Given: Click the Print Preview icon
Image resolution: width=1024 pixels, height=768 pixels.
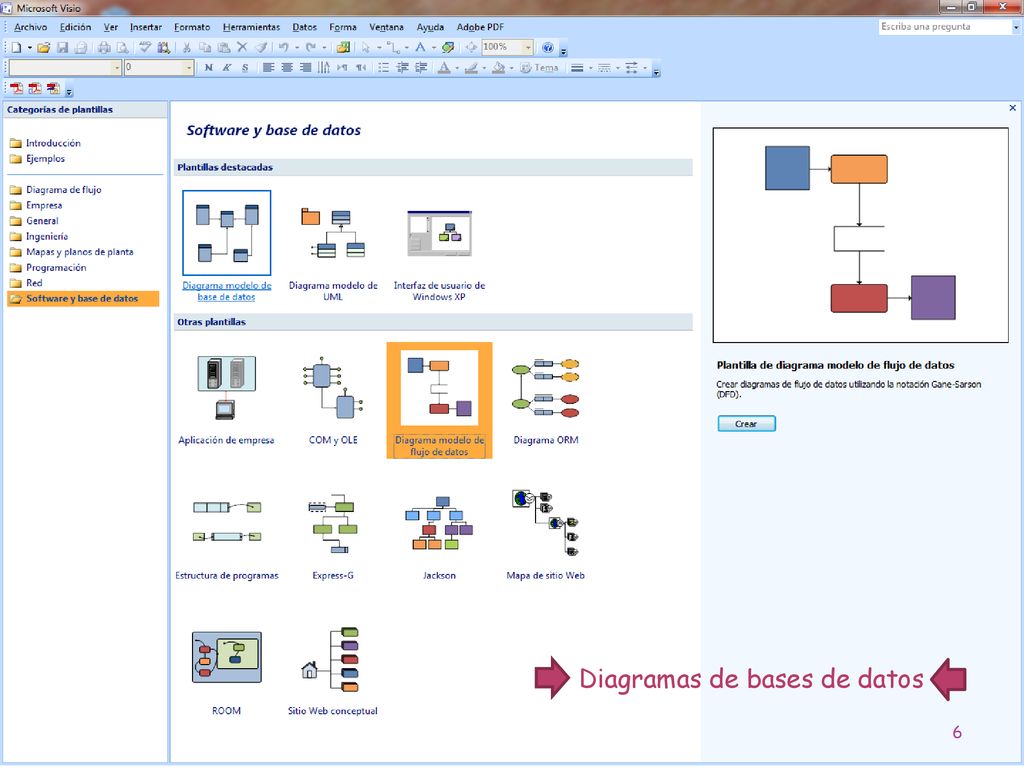Looking at the screenshot, I should [x=122, y=47].
